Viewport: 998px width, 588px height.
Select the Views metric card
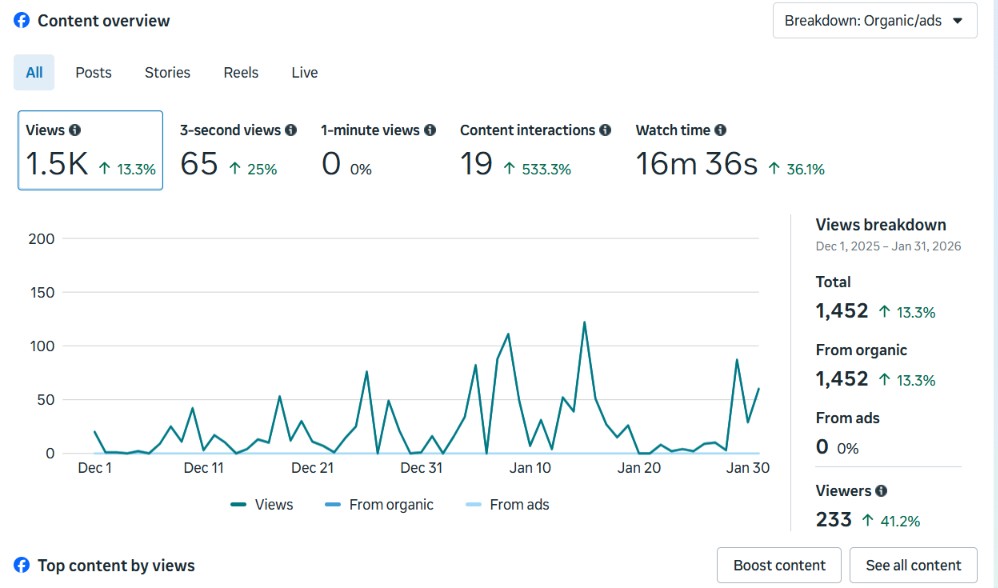coord(90,150)
